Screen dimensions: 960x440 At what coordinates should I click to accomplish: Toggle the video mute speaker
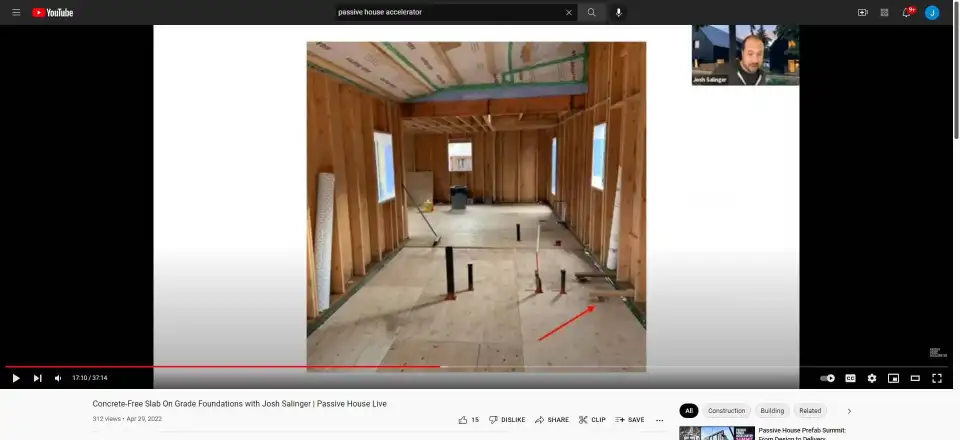click(58, 378)
